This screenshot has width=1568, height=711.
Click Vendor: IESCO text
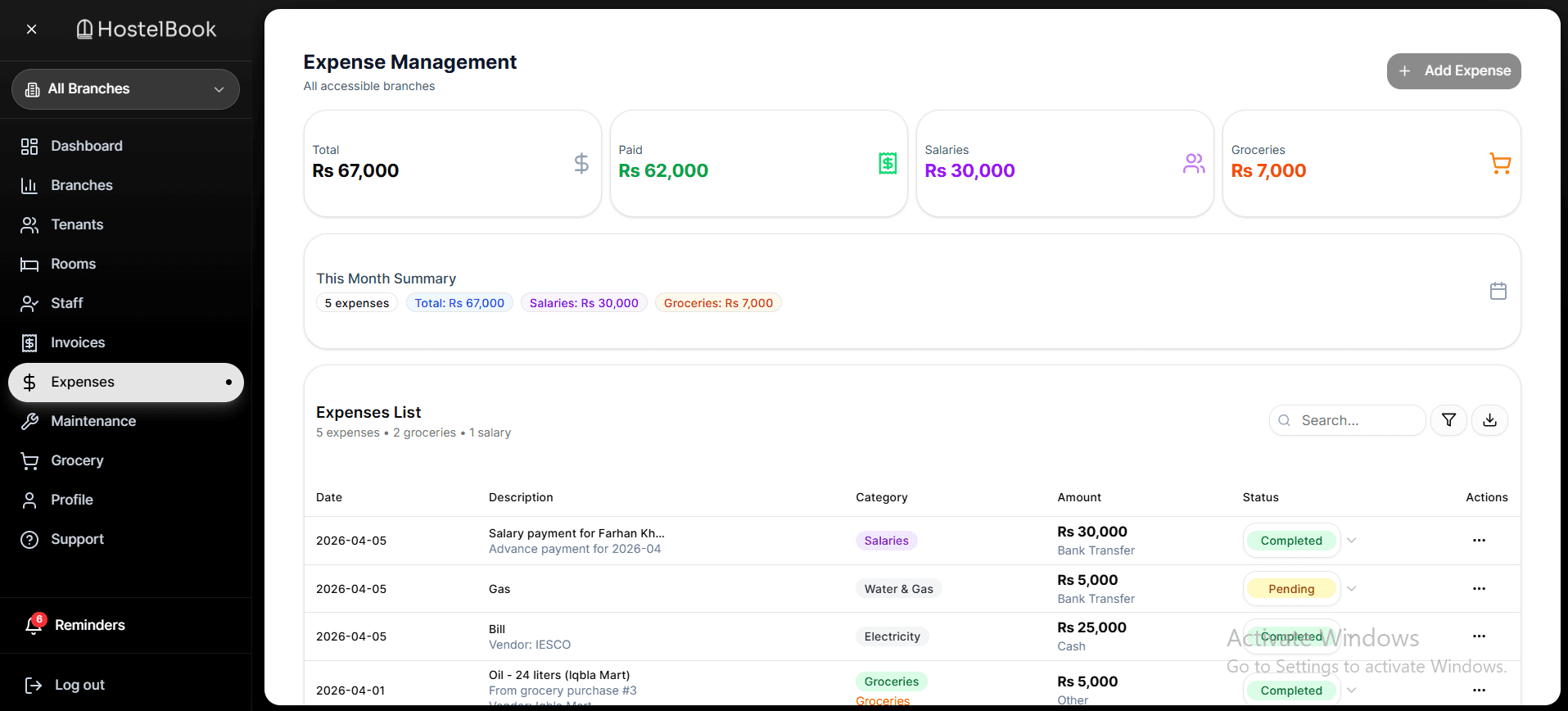pos(530,645)
